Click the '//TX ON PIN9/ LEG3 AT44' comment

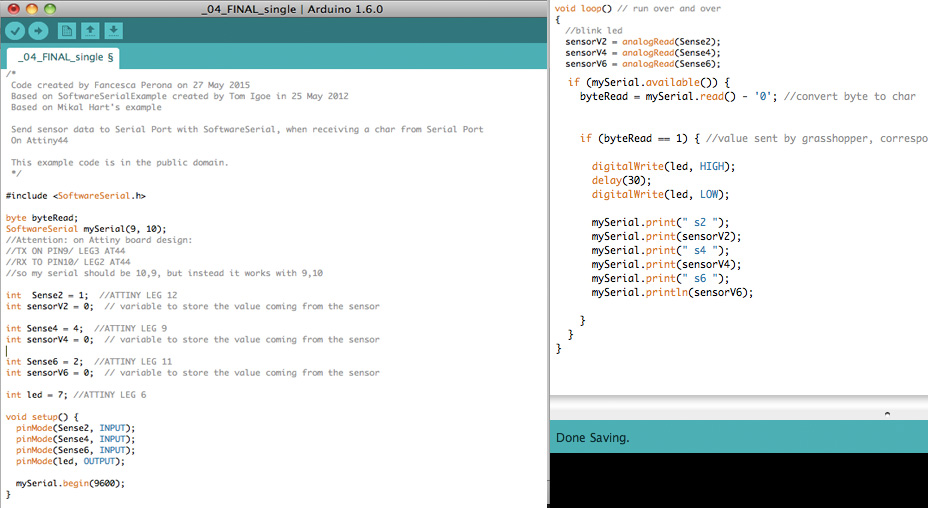coord(66,251)
